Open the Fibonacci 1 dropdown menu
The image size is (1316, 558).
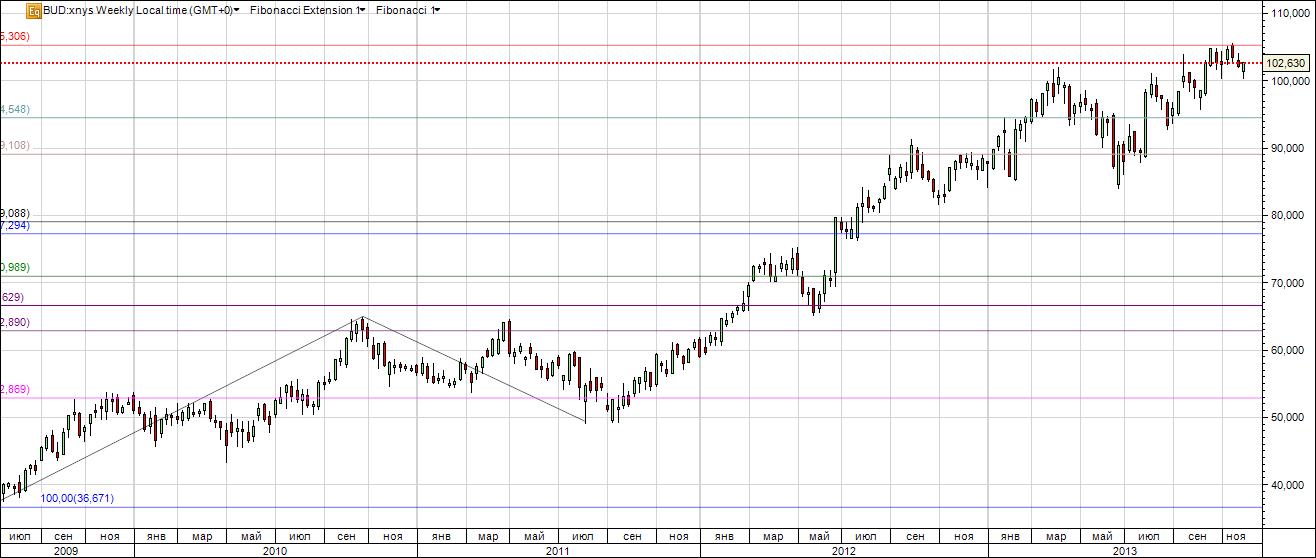click(x=409, y=10)
